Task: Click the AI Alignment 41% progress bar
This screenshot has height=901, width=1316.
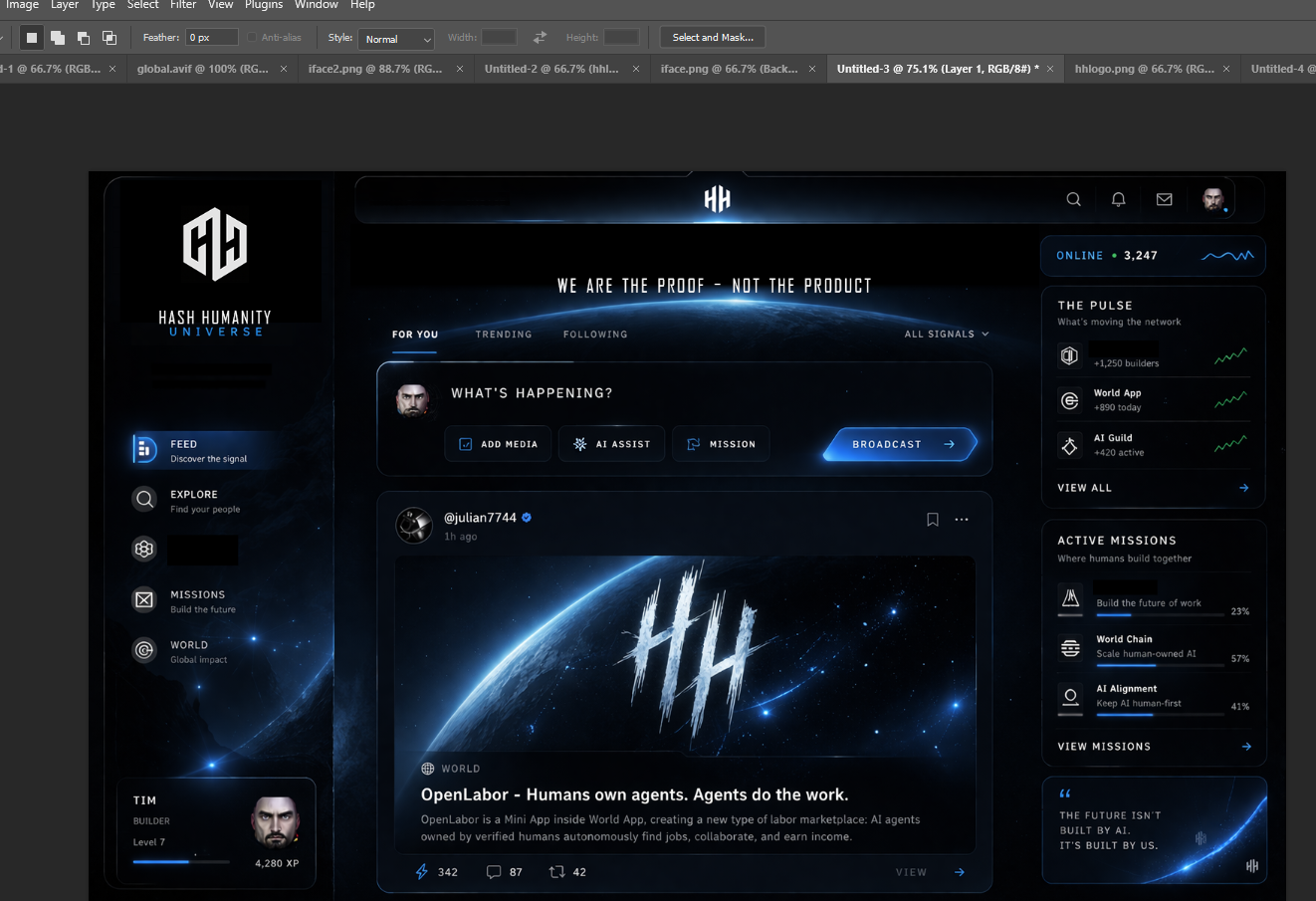Action: coord(1160,714)
